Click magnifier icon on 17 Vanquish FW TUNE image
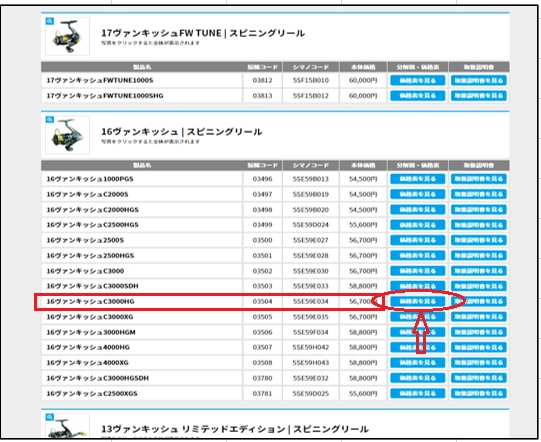This screenshot has width=541, height=442. tap(50, 21)
